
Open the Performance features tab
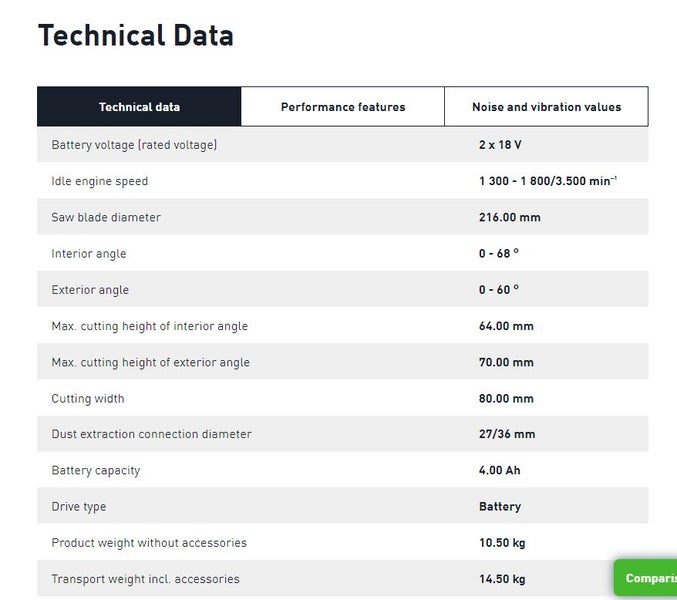342,107
